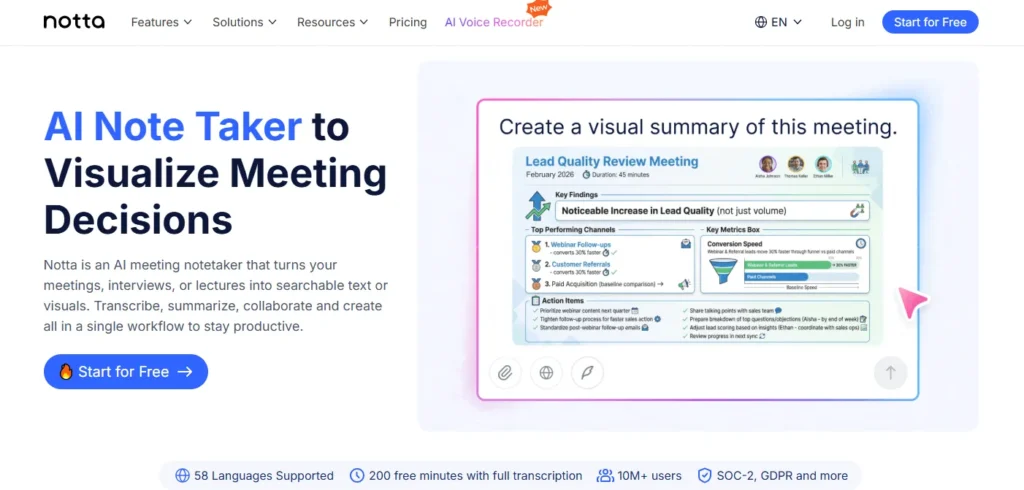Click the arrow on hero Start button
The image size is (1024, 490).
[185, 372]
